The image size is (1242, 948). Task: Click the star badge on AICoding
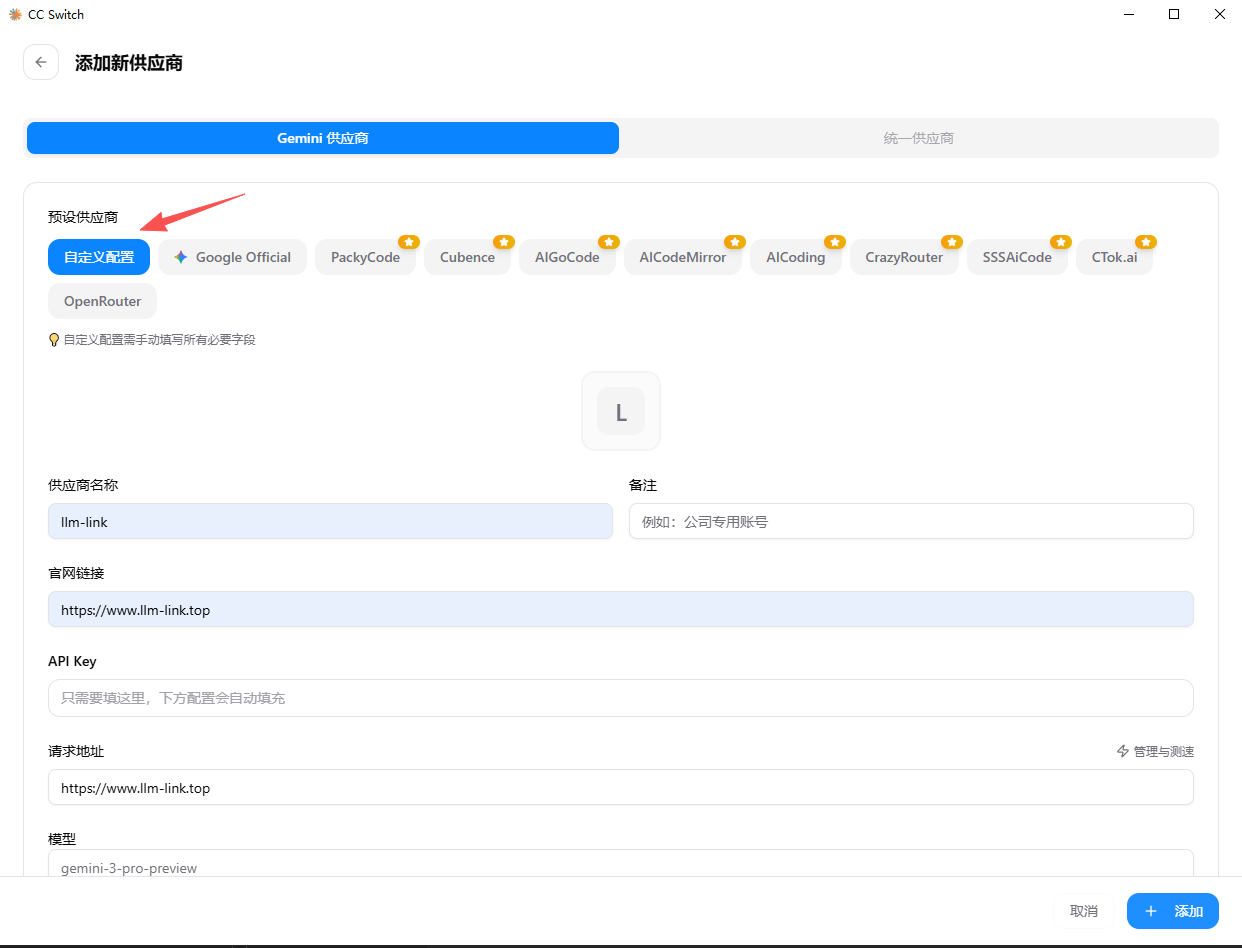(x=834, y=242)
